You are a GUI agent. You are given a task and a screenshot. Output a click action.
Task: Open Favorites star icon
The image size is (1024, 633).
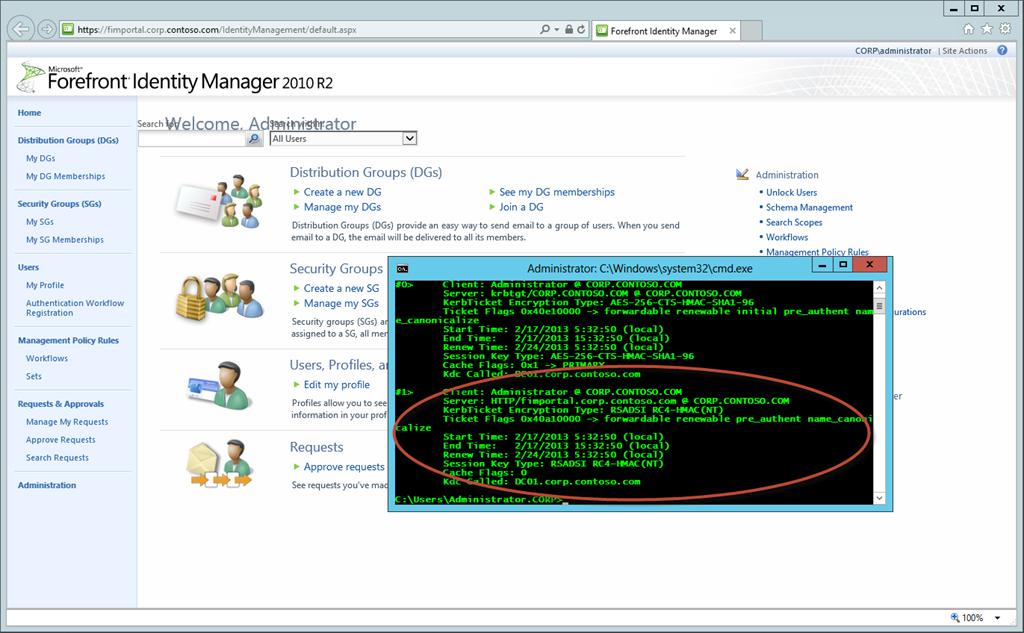tap(987, 29)
